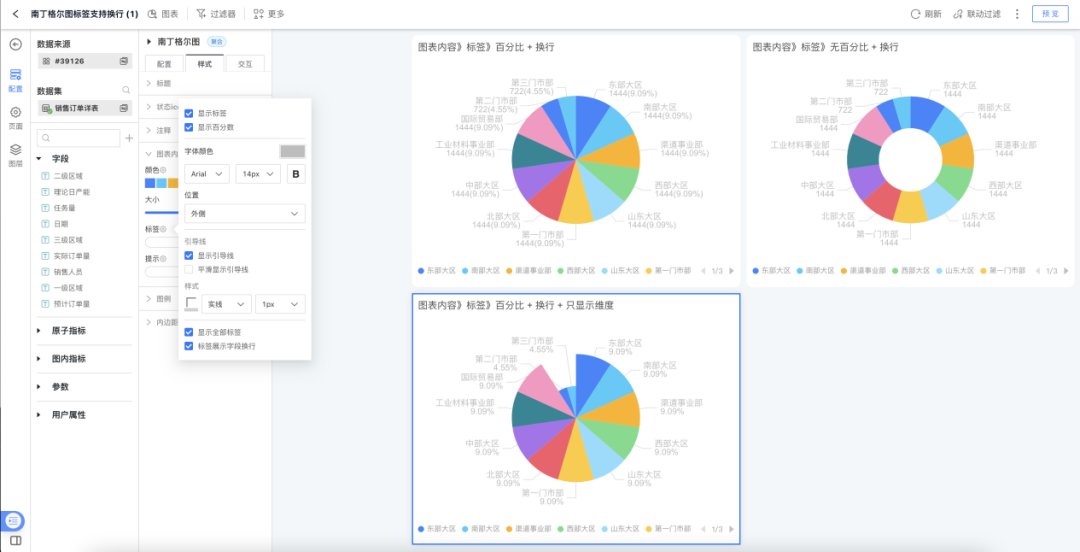The image size is (1080, 552).
Task: Open the 过滤器 filter menu
Action: point(216,14)
